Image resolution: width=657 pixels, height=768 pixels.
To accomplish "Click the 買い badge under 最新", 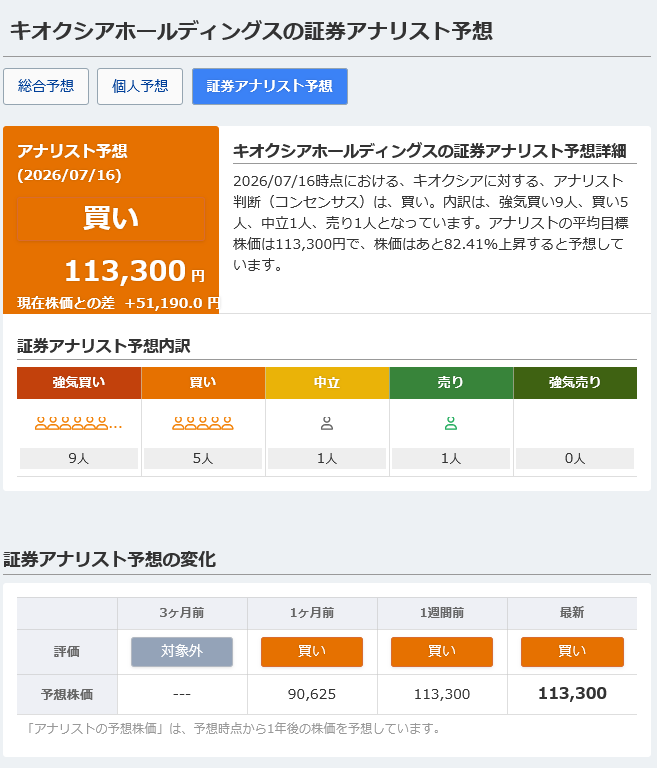I will click(x=572, y=651).
